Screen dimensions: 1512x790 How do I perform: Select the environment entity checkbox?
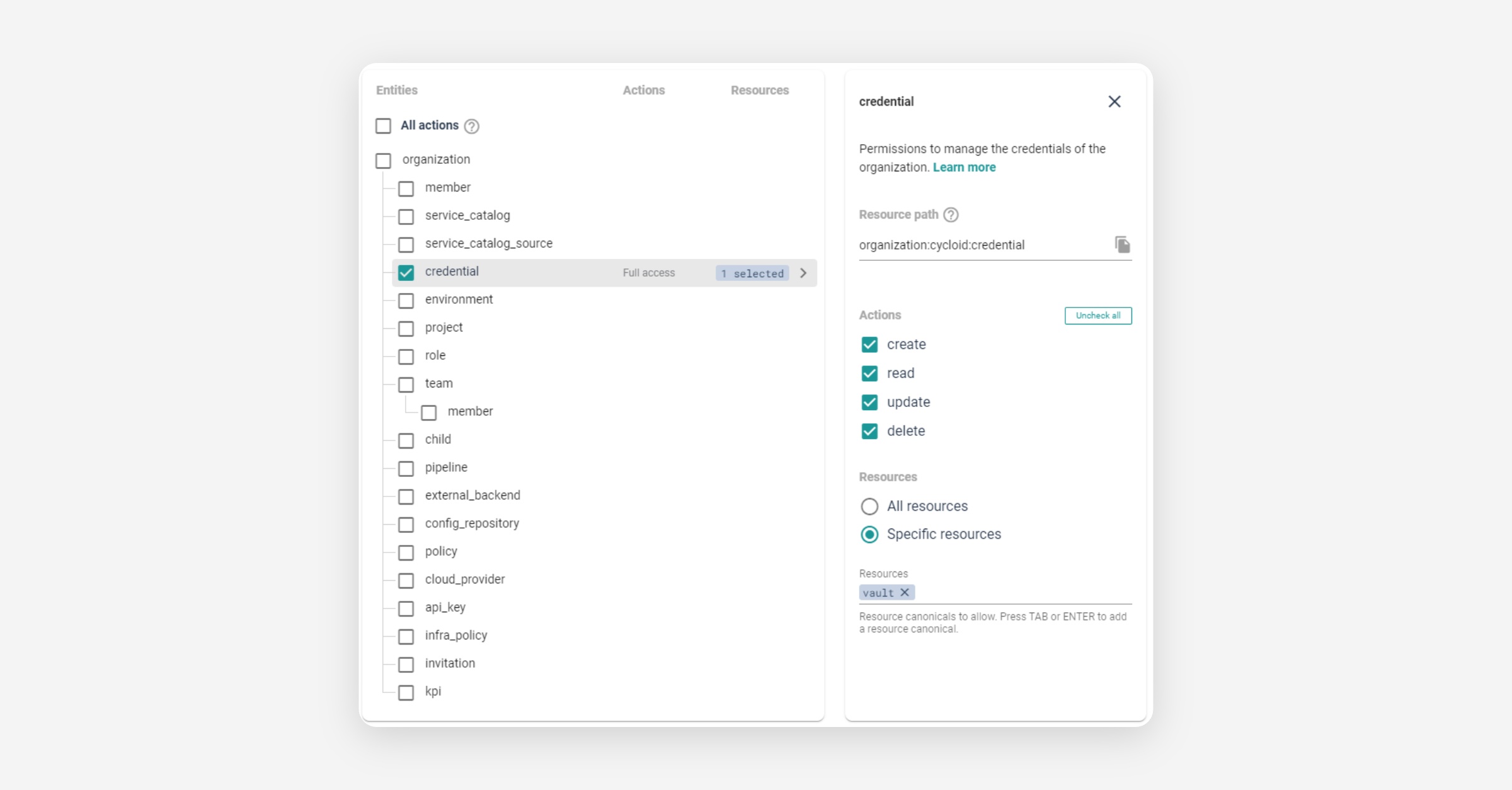click(406, 301)
